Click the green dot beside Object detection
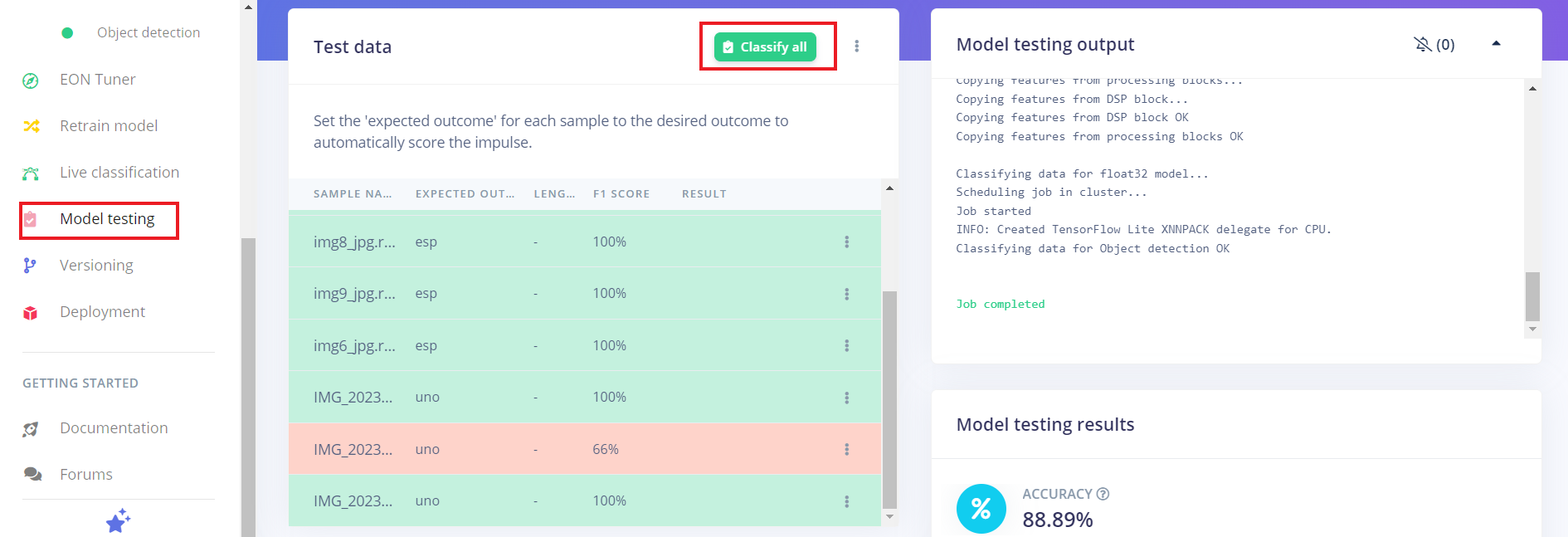 click(67, 33)
